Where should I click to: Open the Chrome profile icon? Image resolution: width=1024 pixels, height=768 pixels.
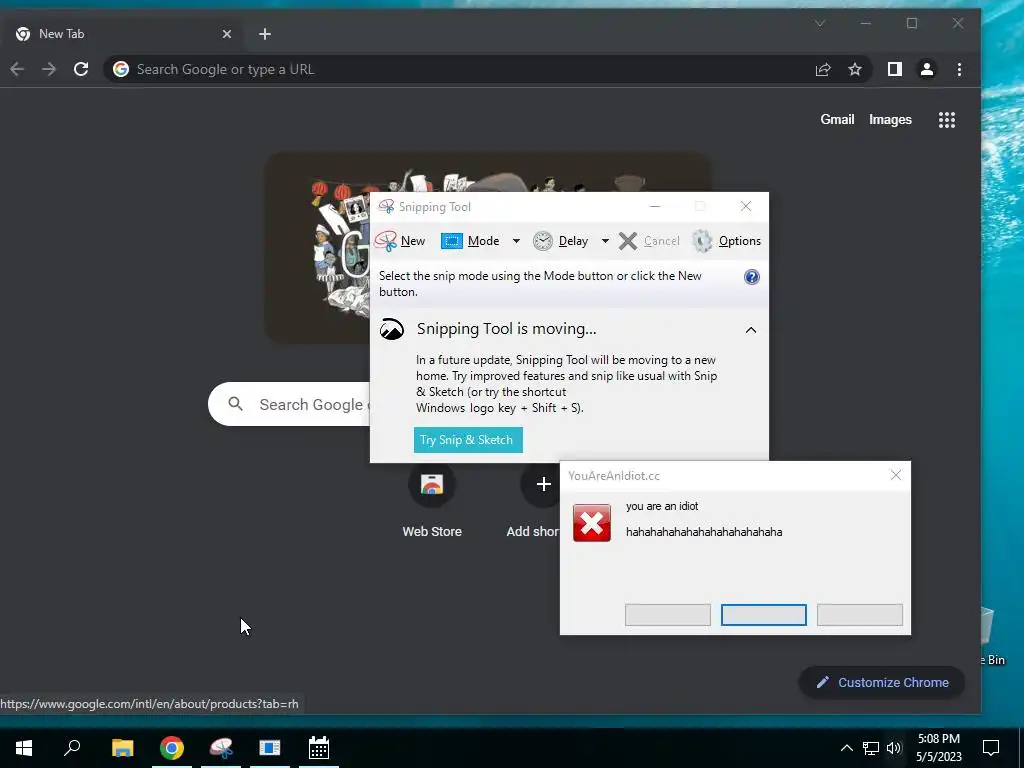click(x=927, y=69)
